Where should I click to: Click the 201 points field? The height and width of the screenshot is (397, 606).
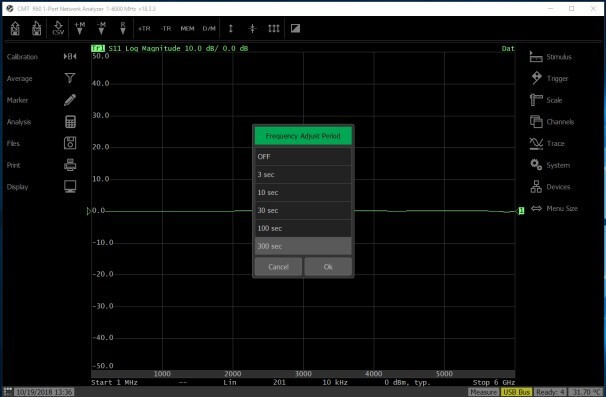[279, 382]
